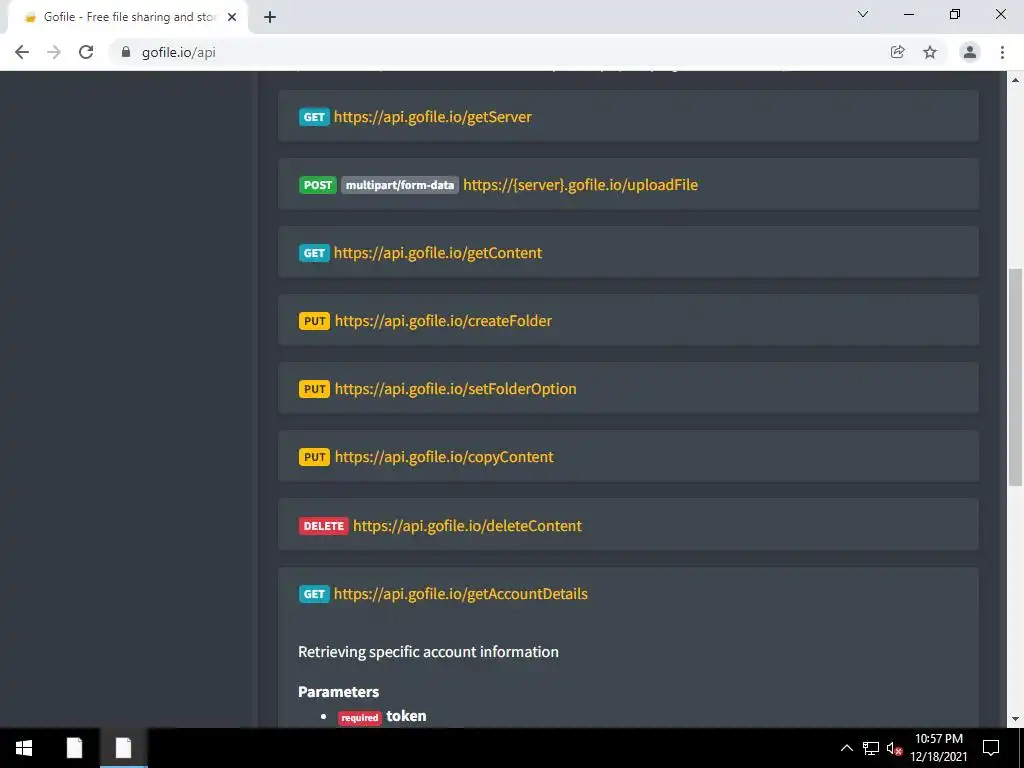Open the Chrome profile avatar
The width and height of the screenshot is (1024, 768).
(x=970, y=52)
